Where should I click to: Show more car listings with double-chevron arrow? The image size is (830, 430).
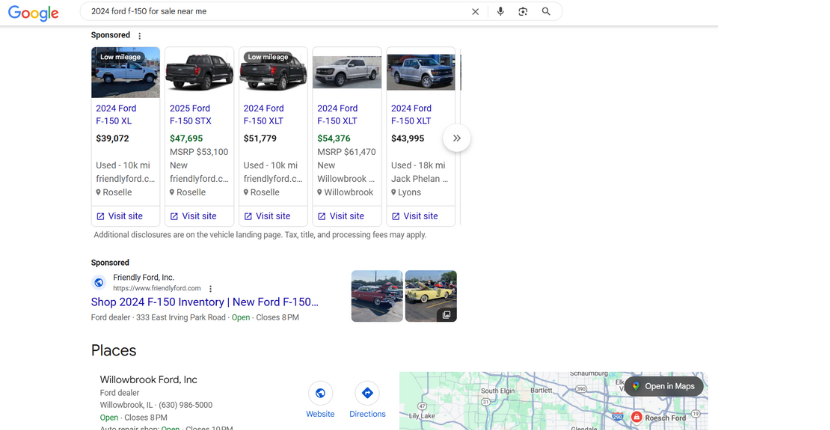point(457,138)
